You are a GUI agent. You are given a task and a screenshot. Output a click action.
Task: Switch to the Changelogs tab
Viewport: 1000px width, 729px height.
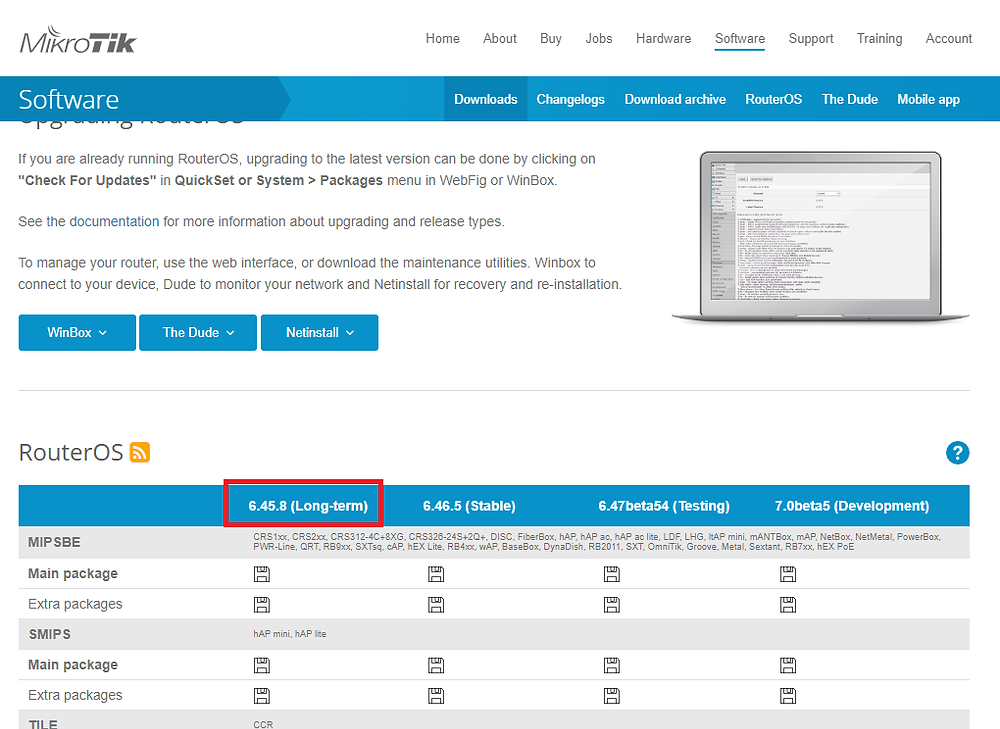(x=570, y=99)
